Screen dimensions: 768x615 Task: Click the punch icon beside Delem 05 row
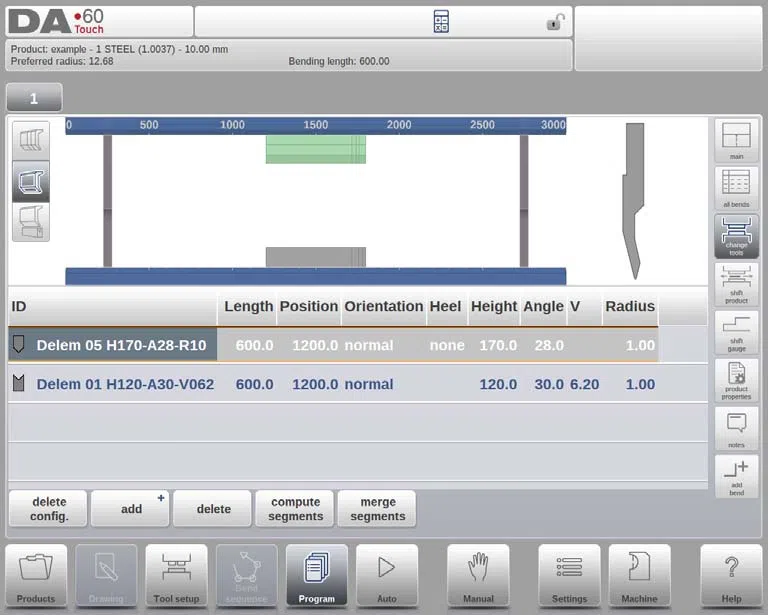[19, 344]
